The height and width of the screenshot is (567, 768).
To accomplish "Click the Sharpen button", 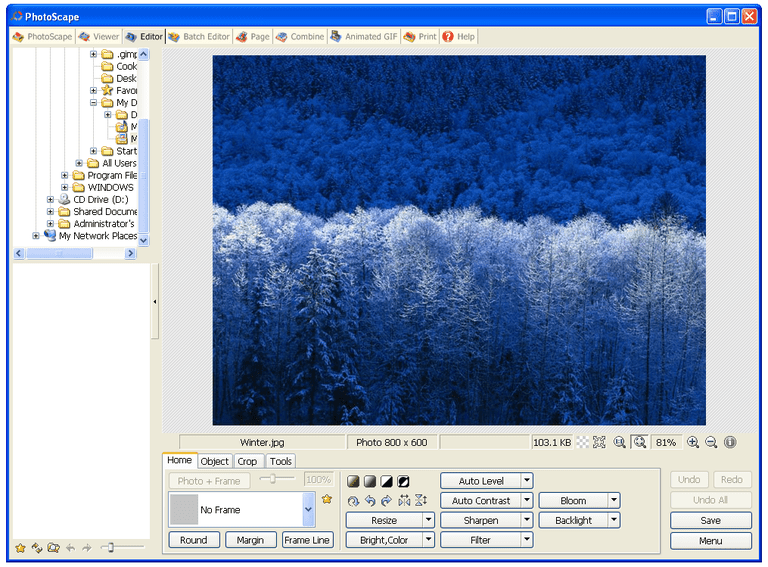I will 481,520.
